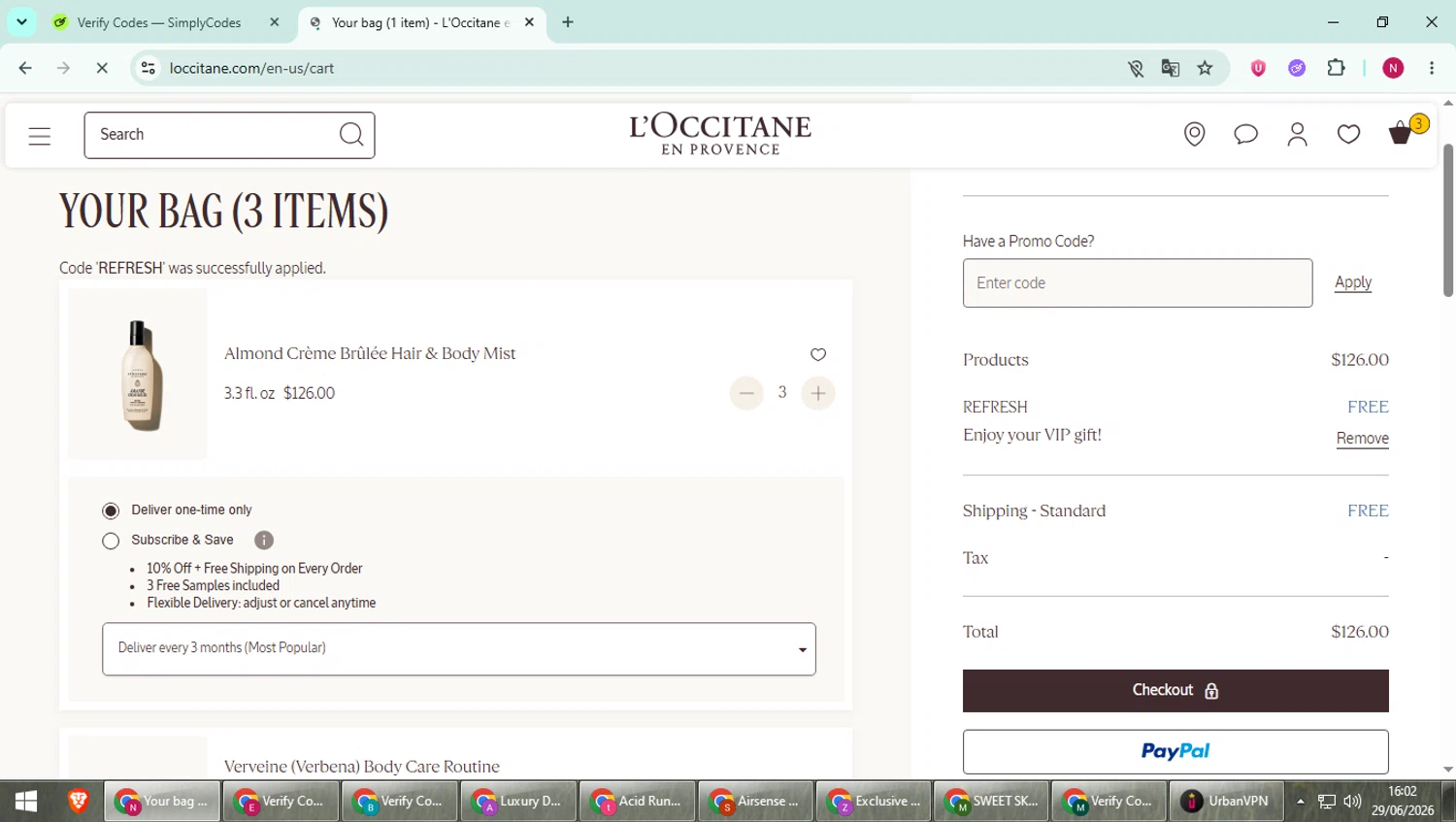Viewport: 1456px width, 822px height.
Task: Open Chrome profile N avatar
Action: 1394,68
